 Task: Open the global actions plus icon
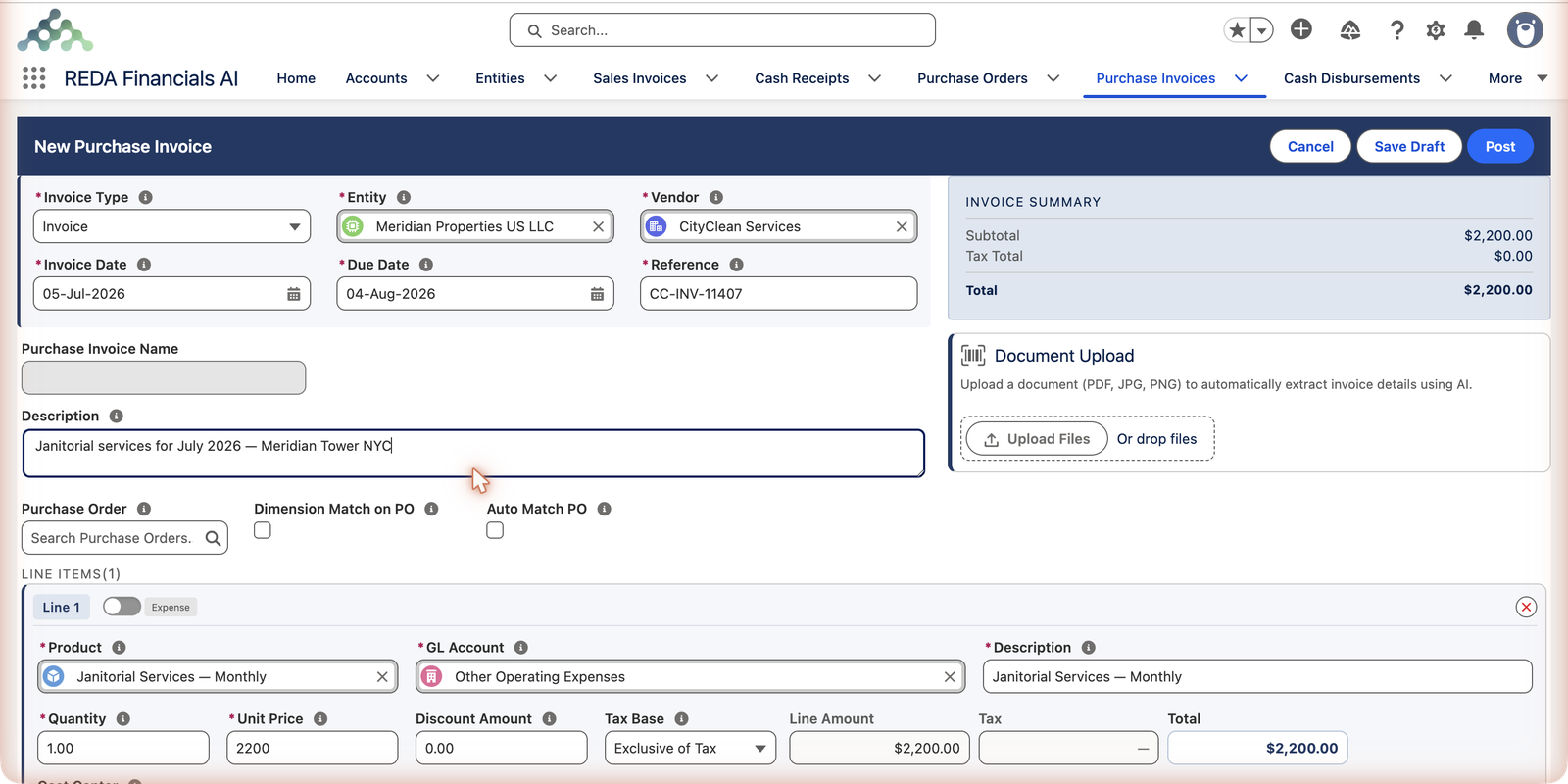click(1301, 29)
